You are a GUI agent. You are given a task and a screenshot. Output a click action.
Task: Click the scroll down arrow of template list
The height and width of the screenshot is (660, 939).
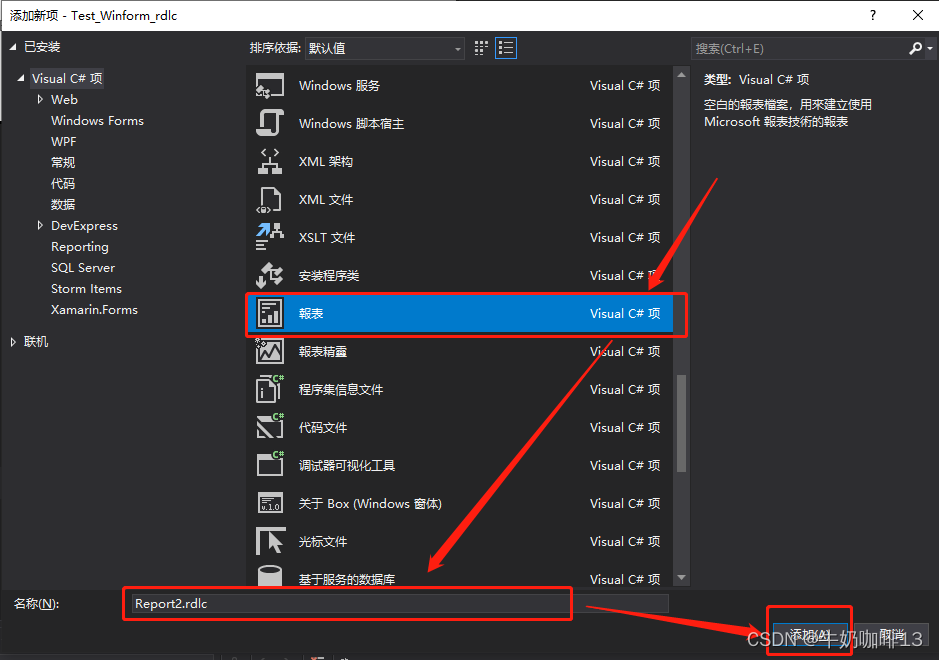681,578
